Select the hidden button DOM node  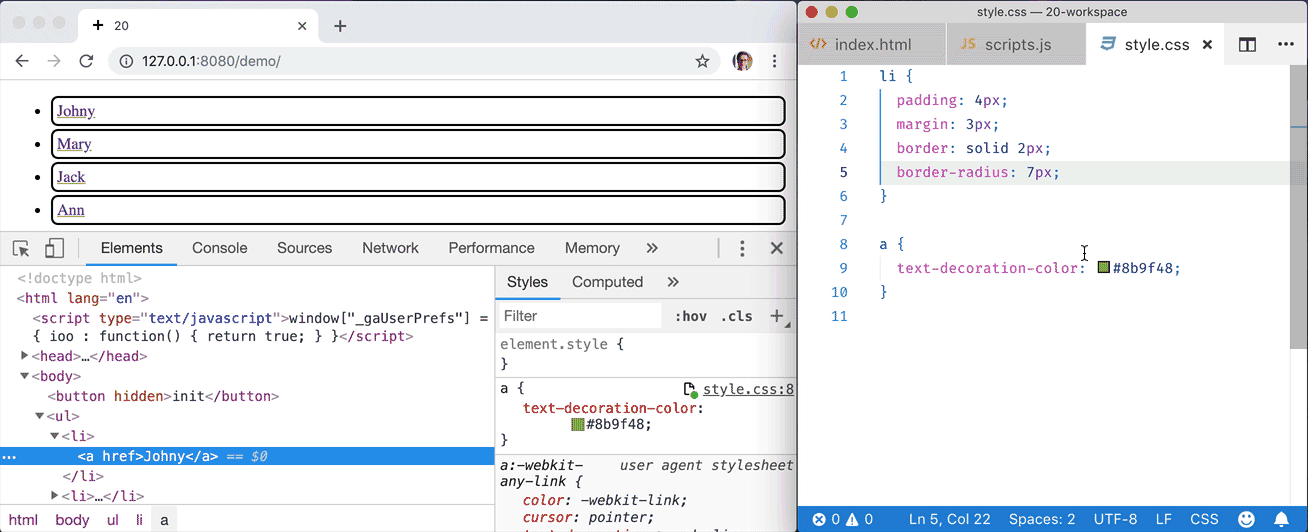point(163,396)
